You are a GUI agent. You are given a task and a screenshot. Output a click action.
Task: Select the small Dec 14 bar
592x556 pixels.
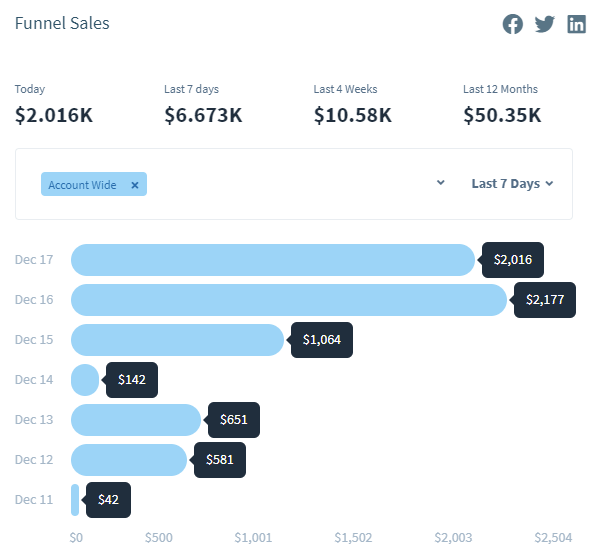click(85, 380)
